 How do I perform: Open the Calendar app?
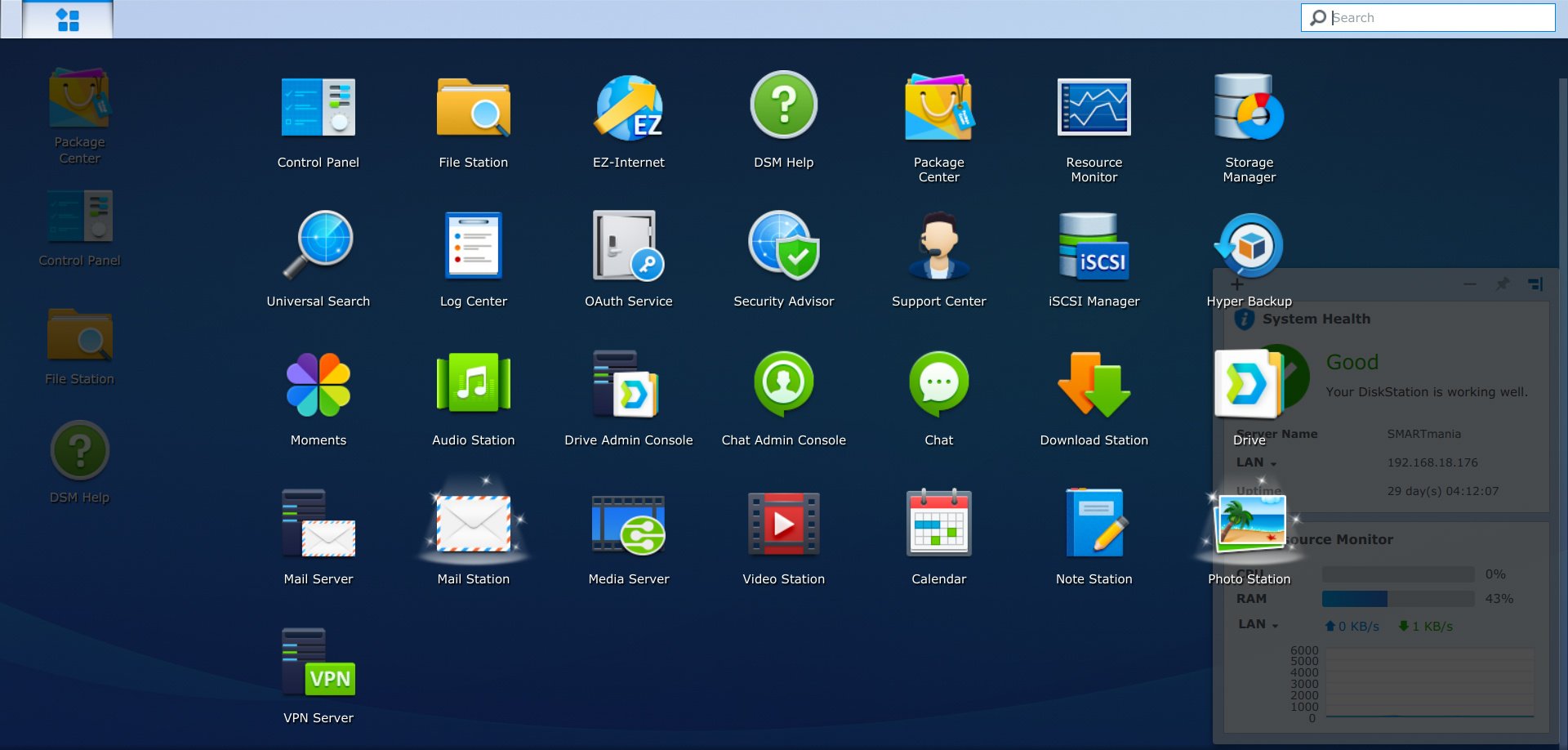(x=939, y=523)
